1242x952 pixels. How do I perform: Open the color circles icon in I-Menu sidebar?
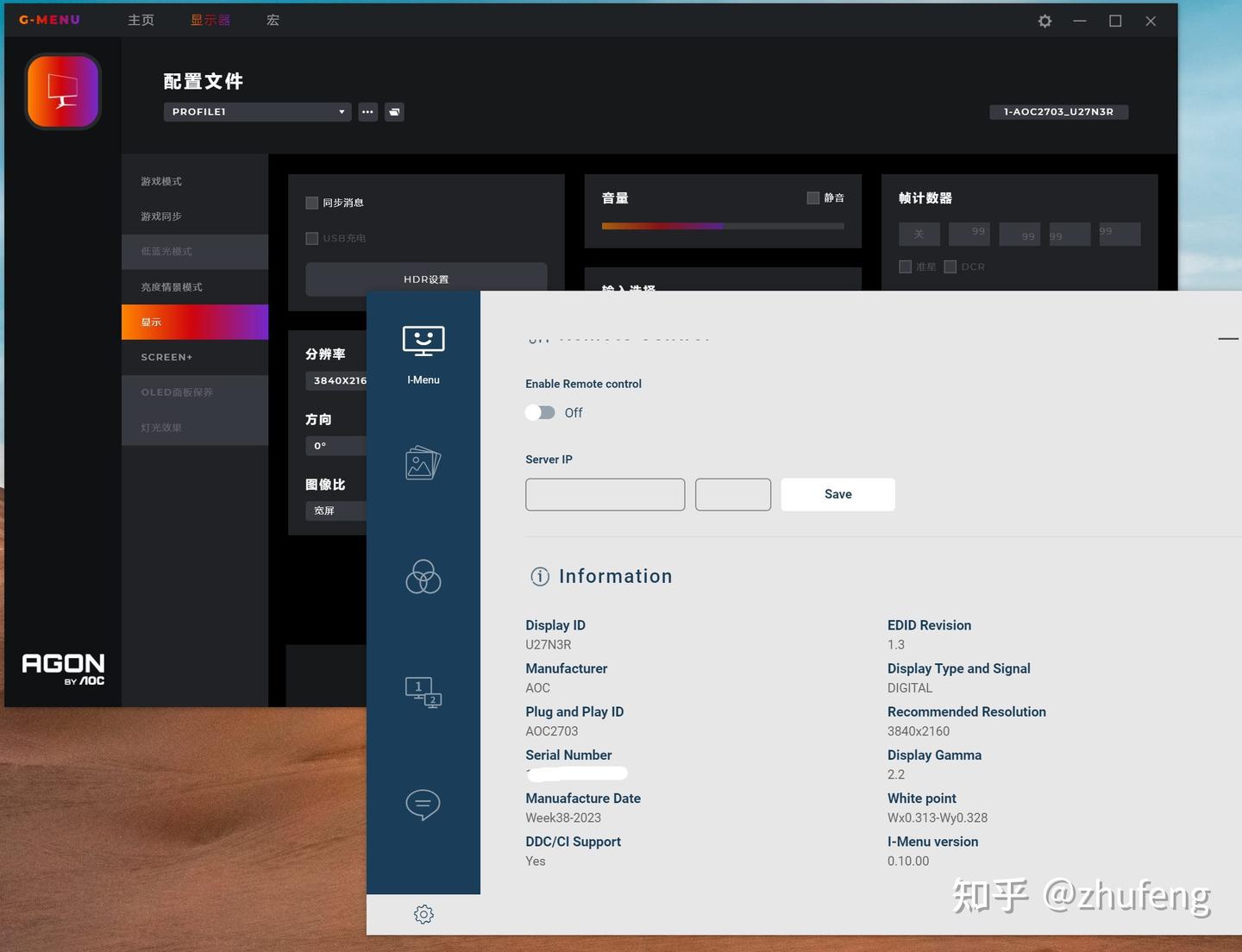pyautogui.click(x=423, y=577)
